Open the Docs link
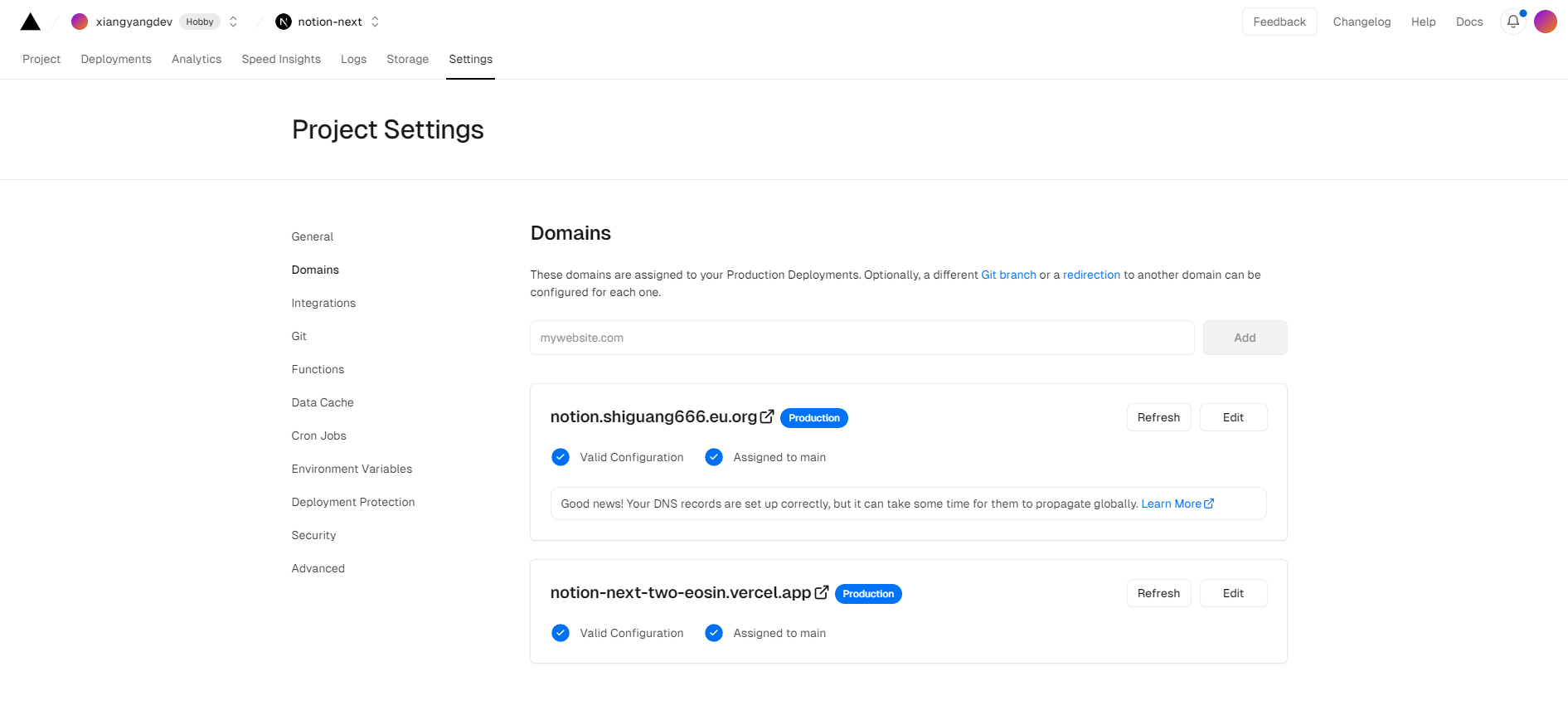This screenshot has width=1568, height=725. (x=1469, y=22)
